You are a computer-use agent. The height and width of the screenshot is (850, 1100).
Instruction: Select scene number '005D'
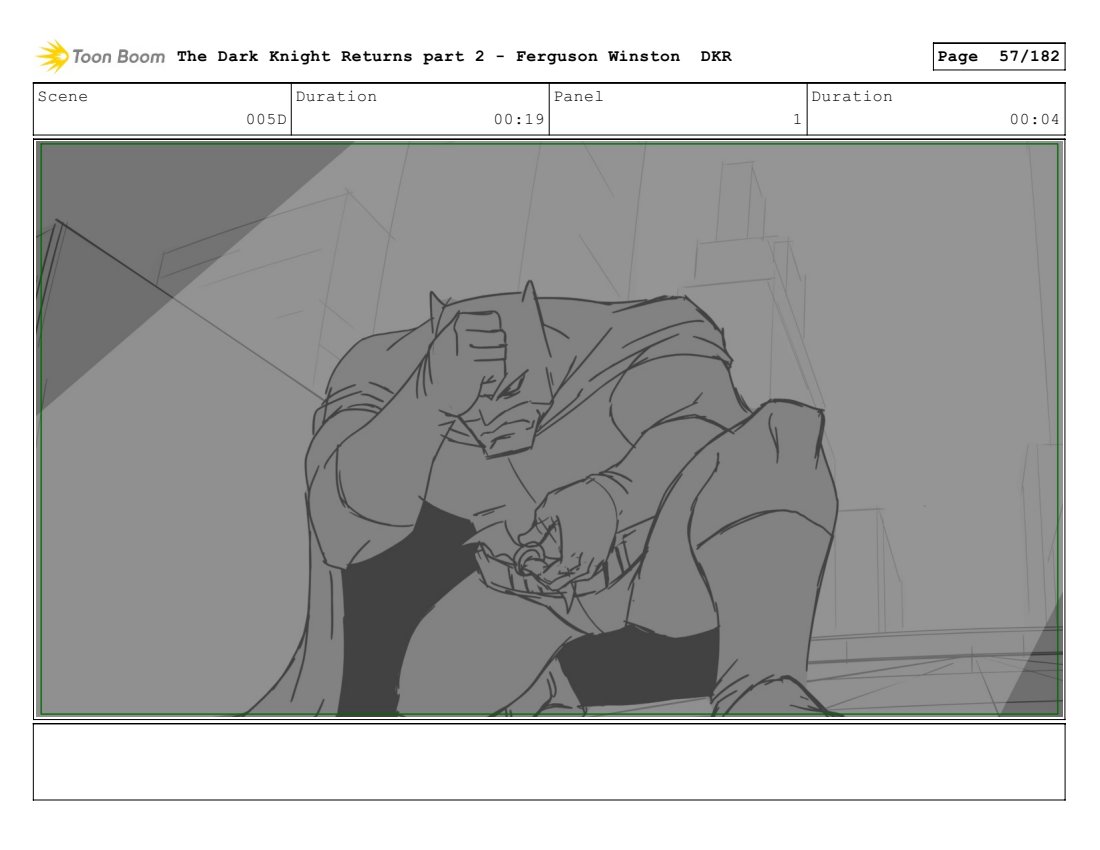click(x=266, y=119)
